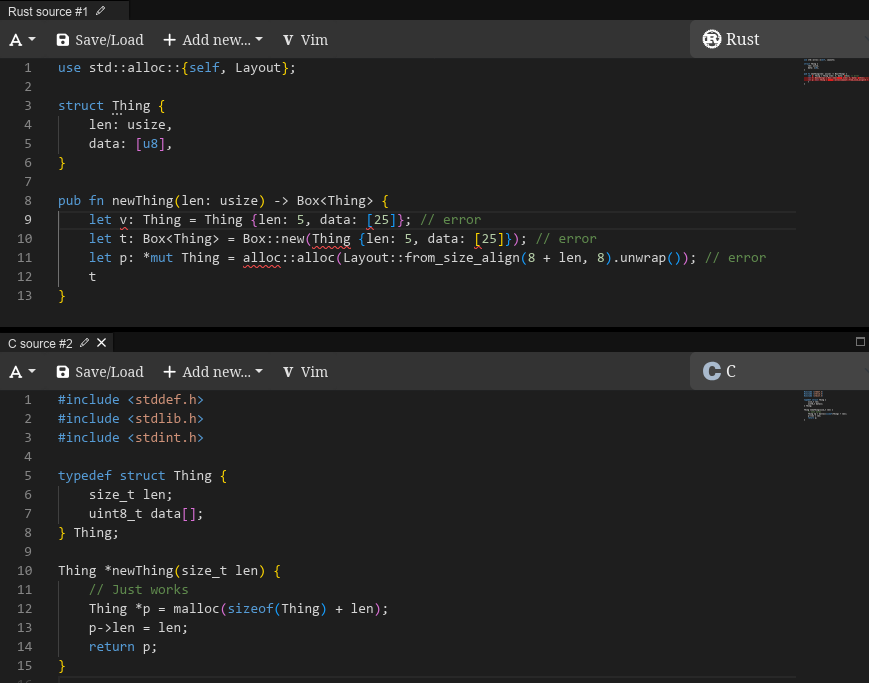Toggle Vim mode in the Rust editor

pos(305,40)
